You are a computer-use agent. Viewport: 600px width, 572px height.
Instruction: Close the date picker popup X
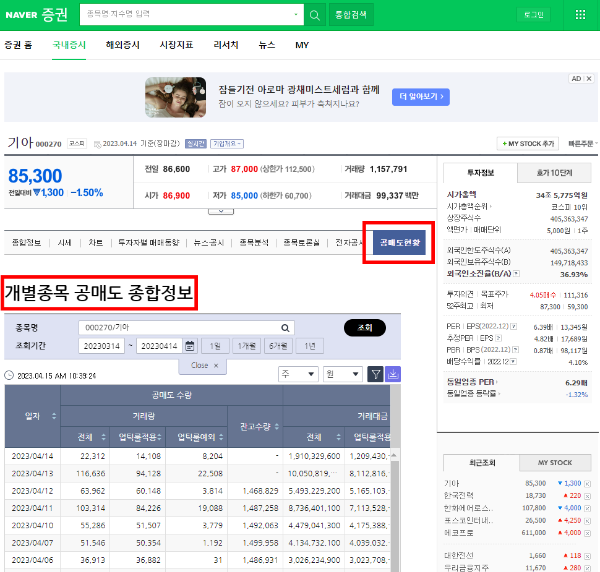coord(216,365)
